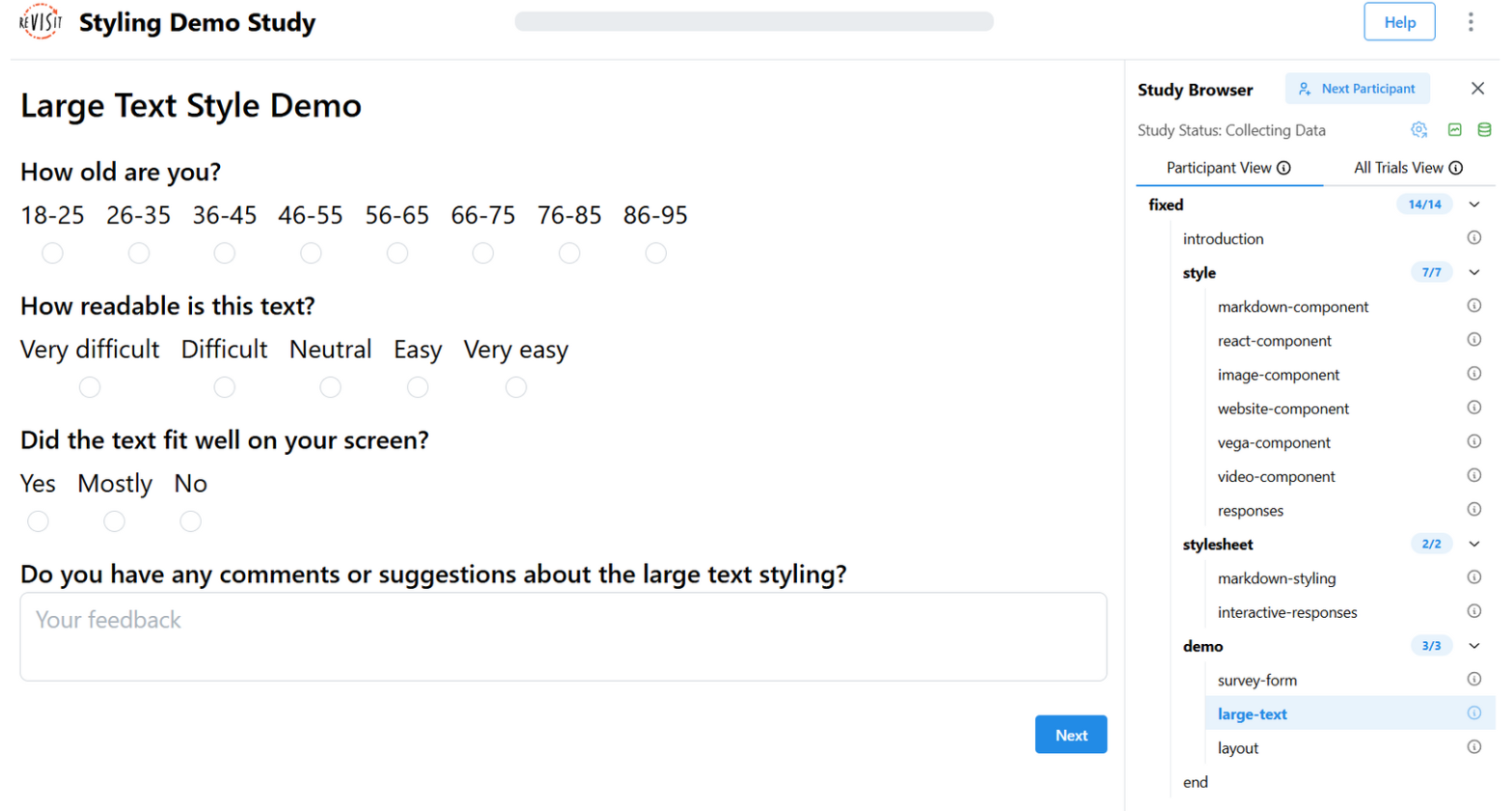Open the three-dot options menu
Image resolution: width=1512 pixels, height=811 pixels.
click(x=1470, y=22)
